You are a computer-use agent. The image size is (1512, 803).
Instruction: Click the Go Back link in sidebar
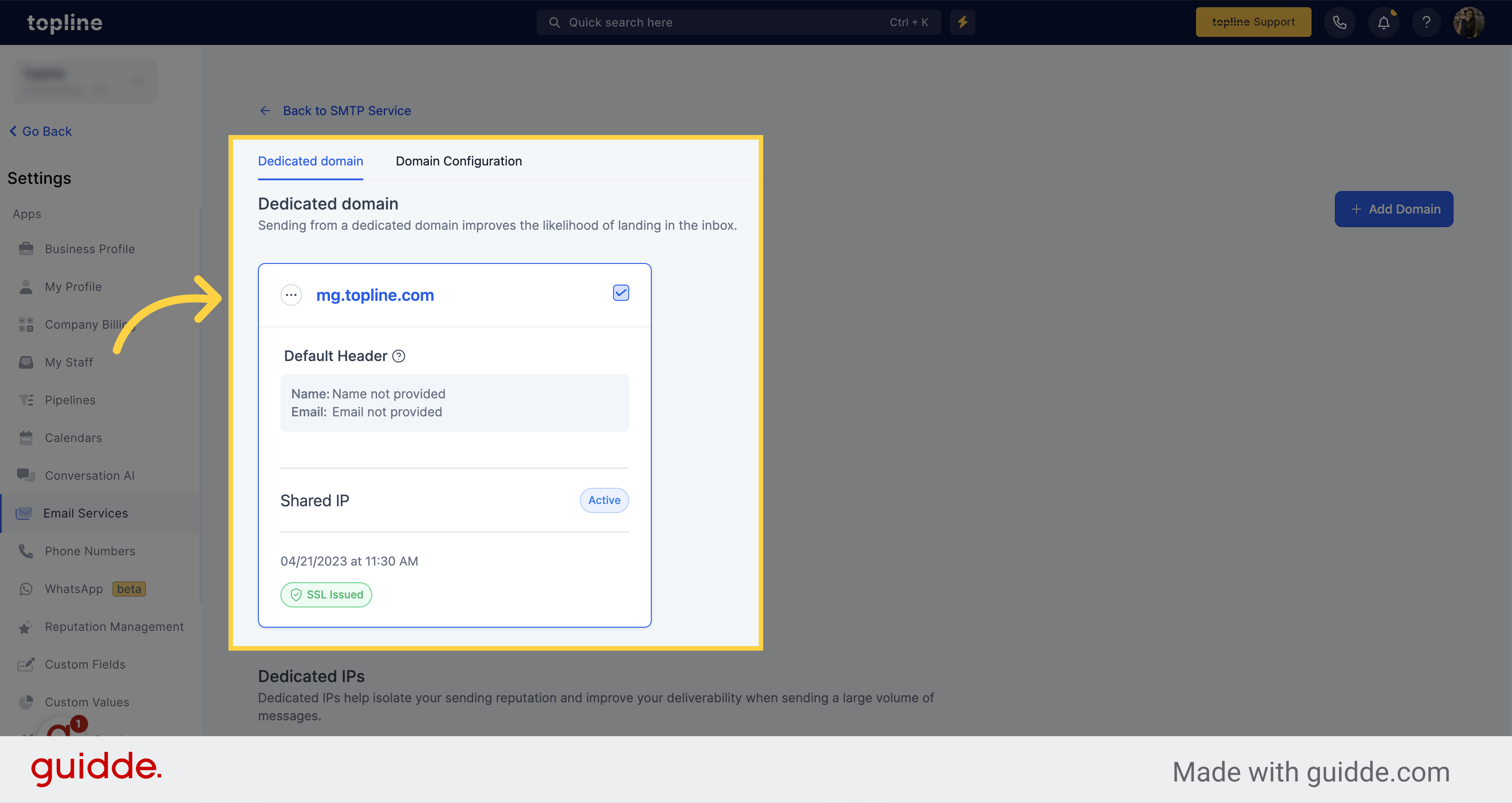click(x=40, y=131)
